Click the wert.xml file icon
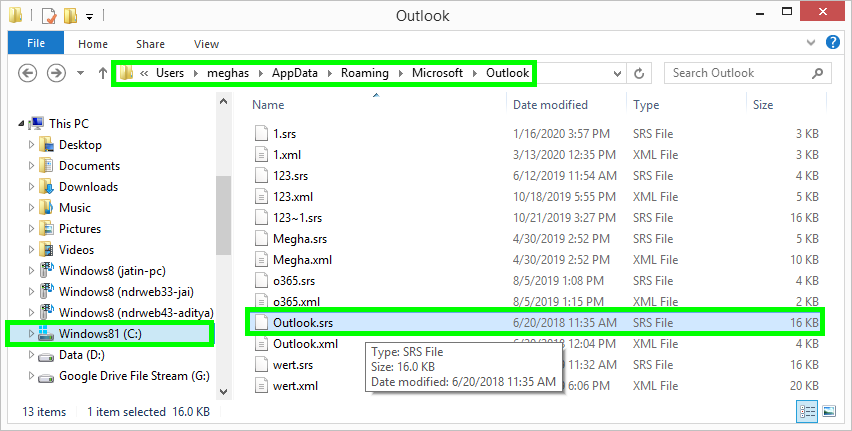The image size is (852, 431). [262, 386]
